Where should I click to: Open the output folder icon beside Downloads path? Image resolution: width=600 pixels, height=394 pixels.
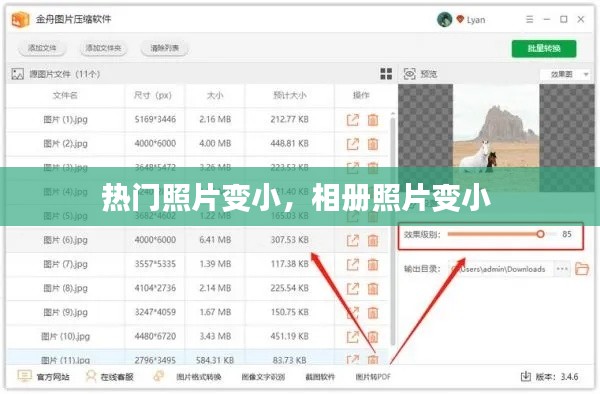click(x=582, y=269)
